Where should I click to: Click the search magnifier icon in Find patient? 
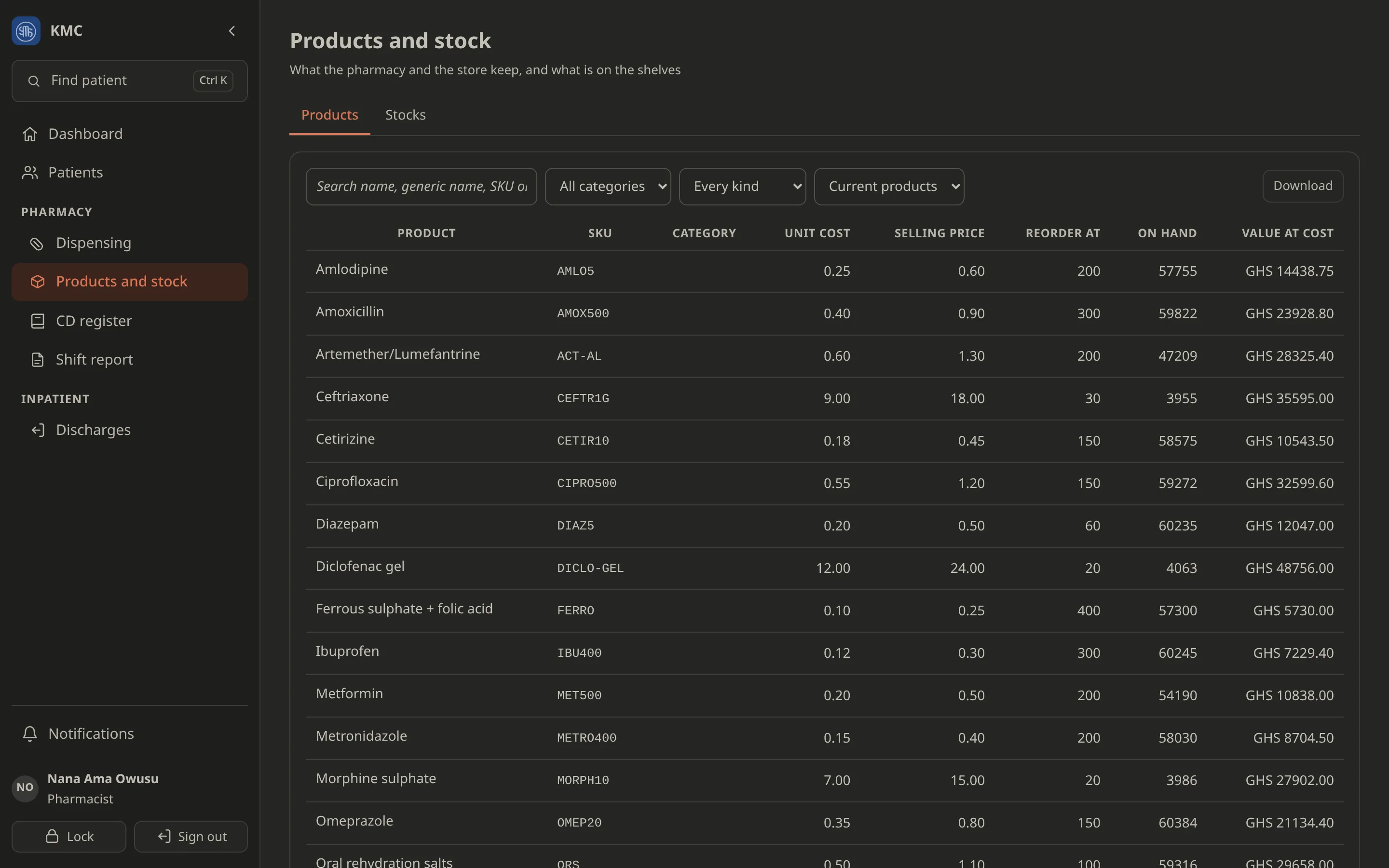[34, 81]
